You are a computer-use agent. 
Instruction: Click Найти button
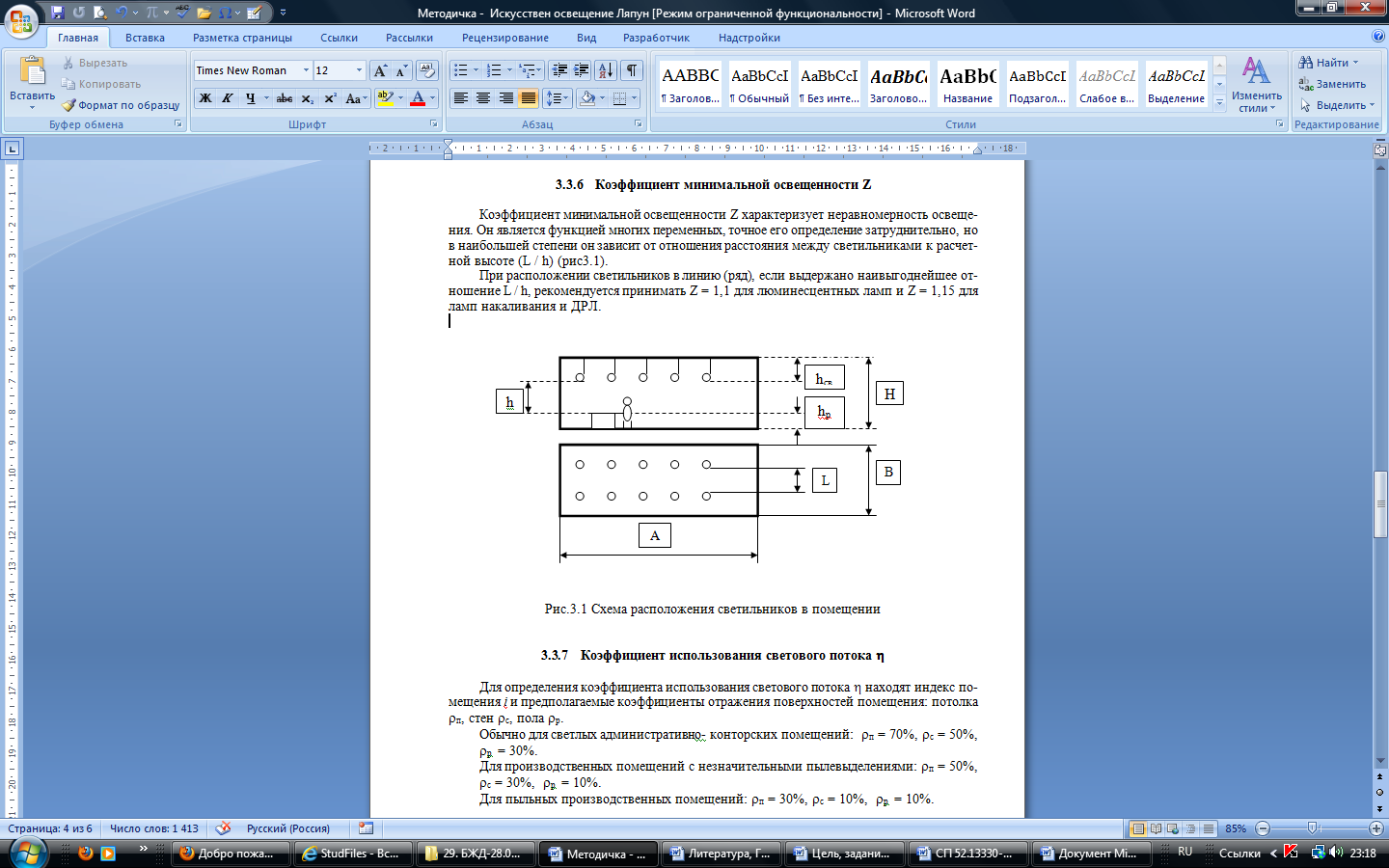coord(1328,63)
